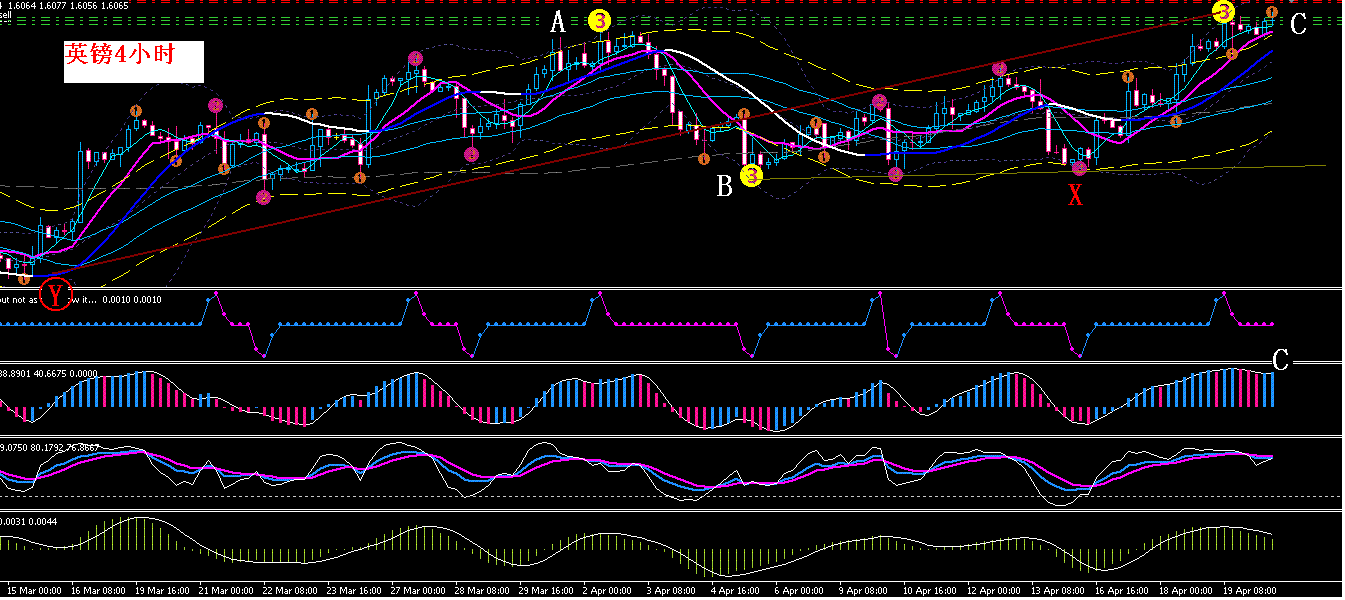Click the 19 Apr 08:00 time label
The width and height of the screenshot is (1345, 600).
(x=1250, y=590)
